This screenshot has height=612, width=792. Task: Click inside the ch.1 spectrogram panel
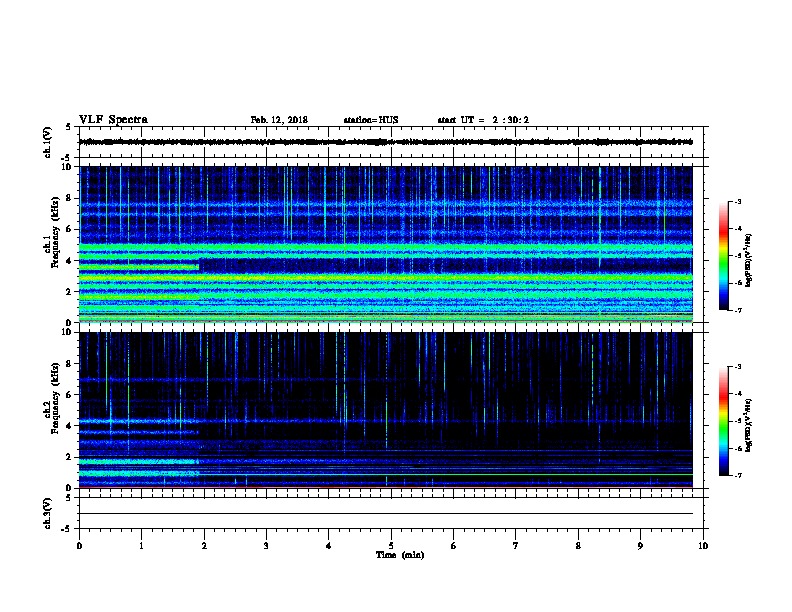[x=386, y=244]
